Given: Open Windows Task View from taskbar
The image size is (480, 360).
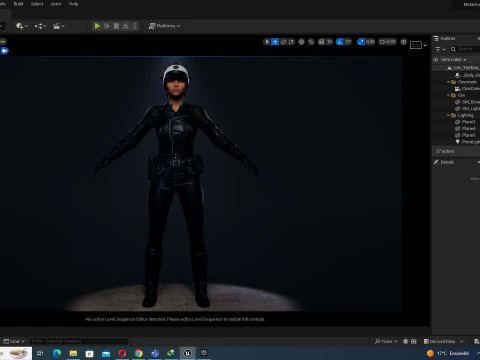Looking at the screenshot, I should (x=40, y=353).
